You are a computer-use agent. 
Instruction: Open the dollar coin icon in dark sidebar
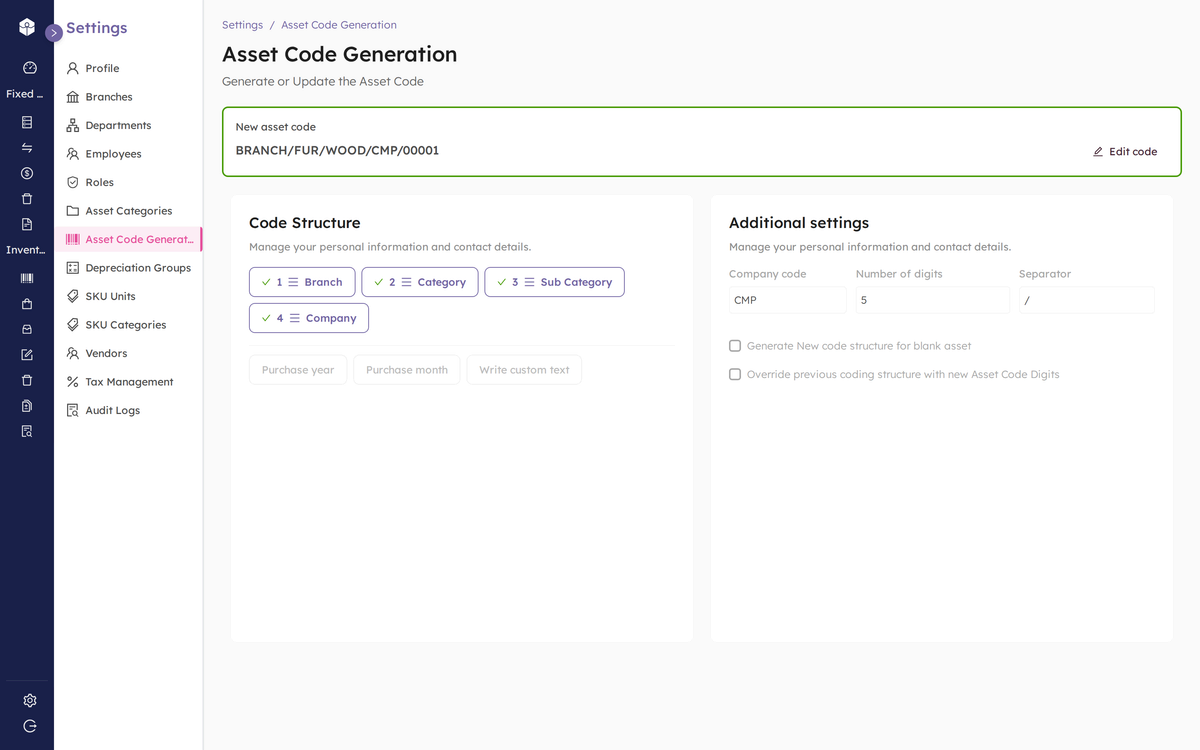(x=27, y=173)
